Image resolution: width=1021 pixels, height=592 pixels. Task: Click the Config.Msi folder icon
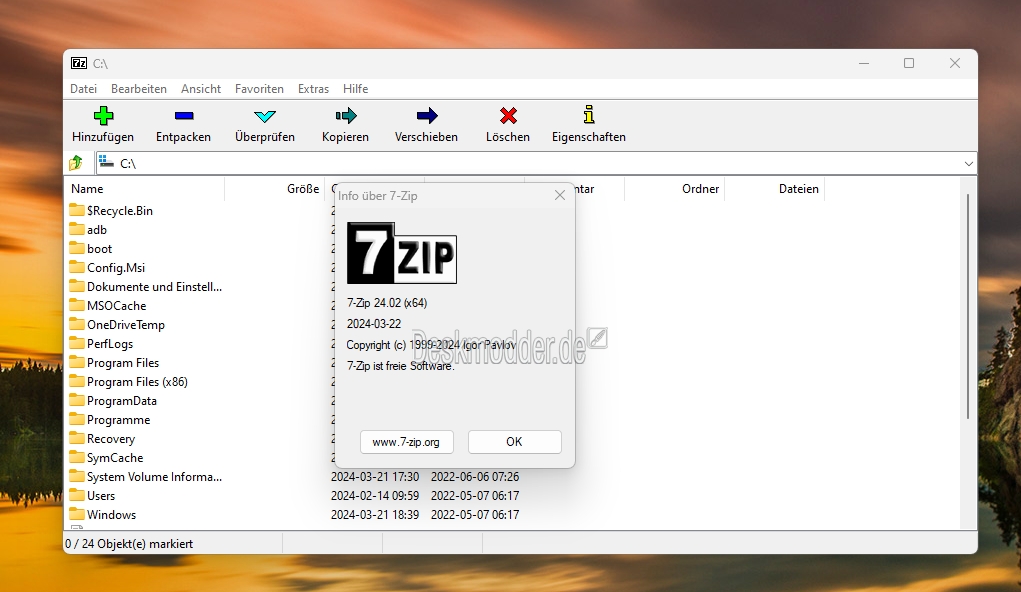click(77, 266)
